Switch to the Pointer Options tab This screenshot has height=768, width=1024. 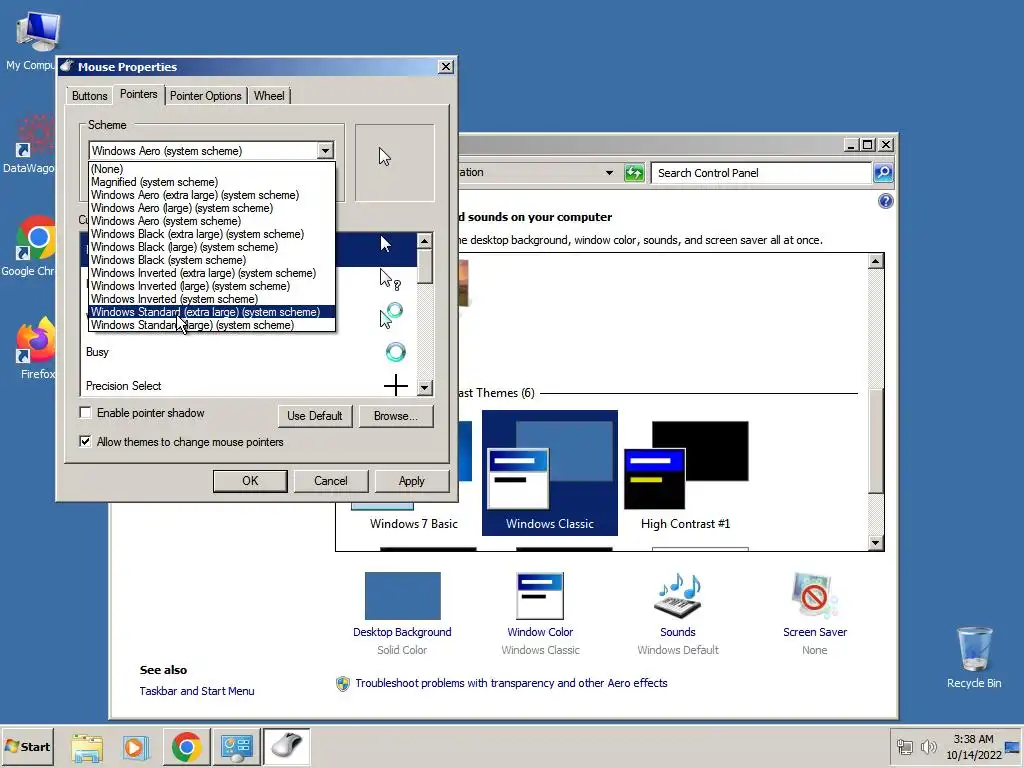tap(206, 95)
